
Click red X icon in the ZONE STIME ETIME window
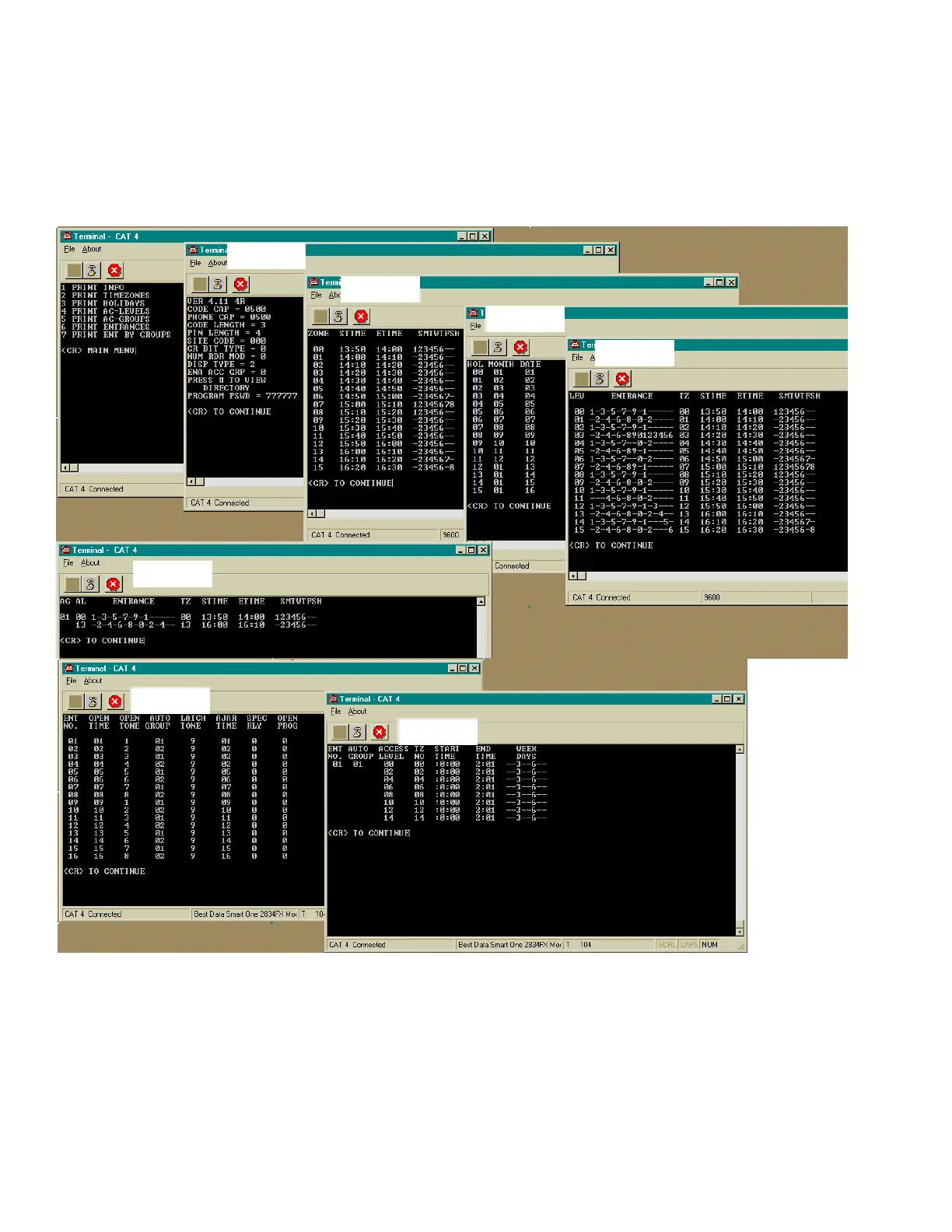click(x=362, y=316)
